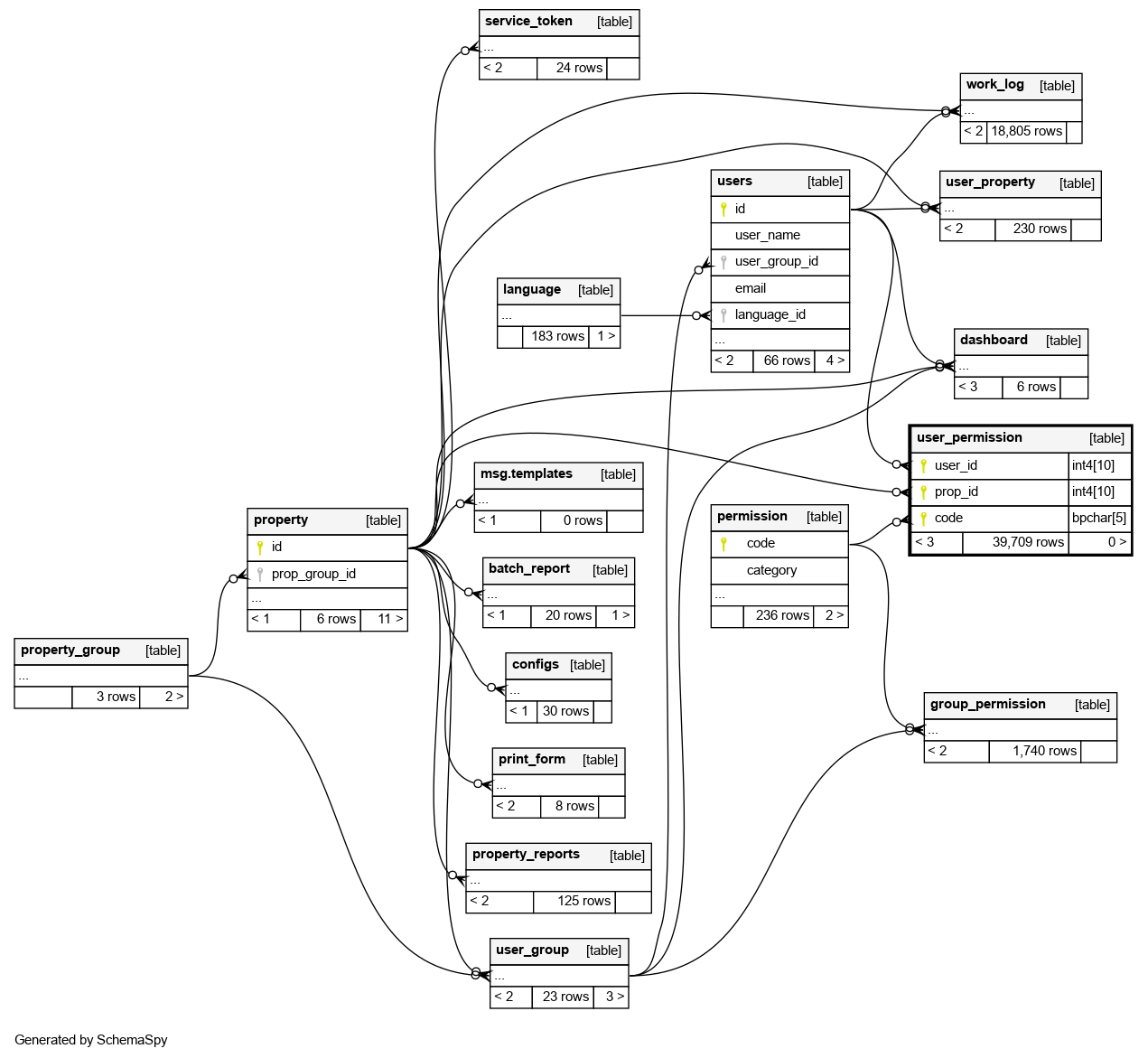Click the gray key icon beside prop_group_id
Viewport: 1148px width, 1058px height.
click(260, 574)
